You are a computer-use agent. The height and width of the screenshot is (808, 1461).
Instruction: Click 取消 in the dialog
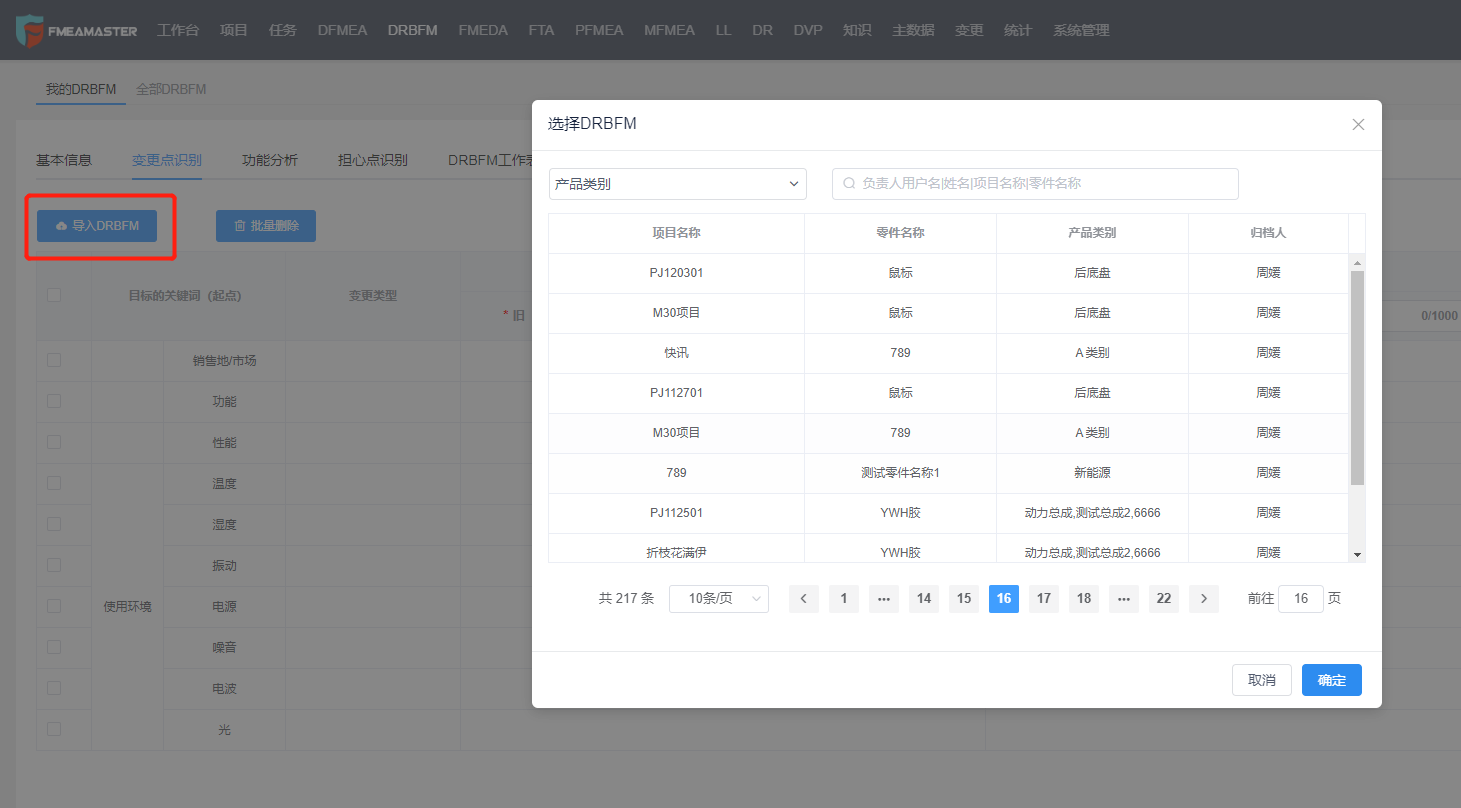(1262, 680)
